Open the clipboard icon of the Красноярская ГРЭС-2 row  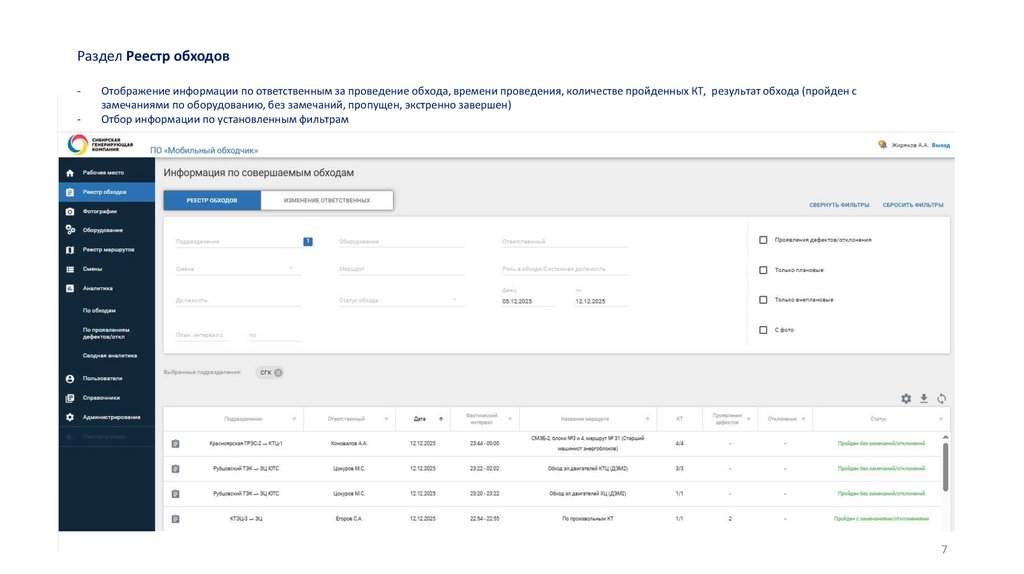pos(175,443)
